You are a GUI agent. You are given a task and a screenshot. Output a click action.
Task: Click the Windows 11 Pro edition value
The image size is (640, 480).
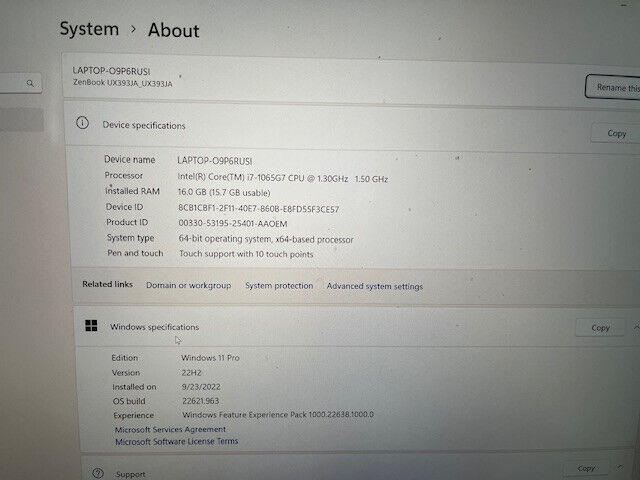pos(210,358)
